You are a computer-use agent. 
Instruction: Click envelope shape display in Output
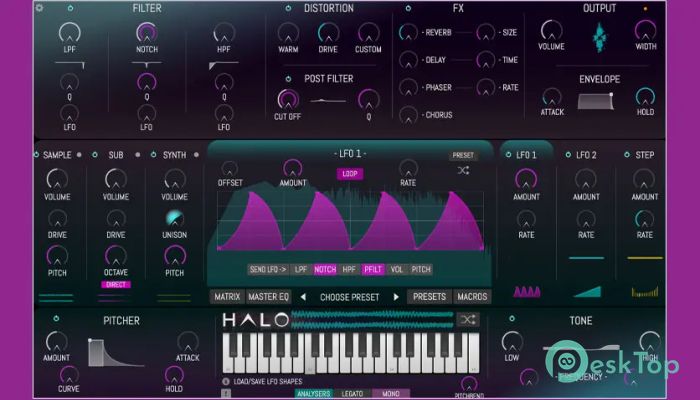click(596, 101)
